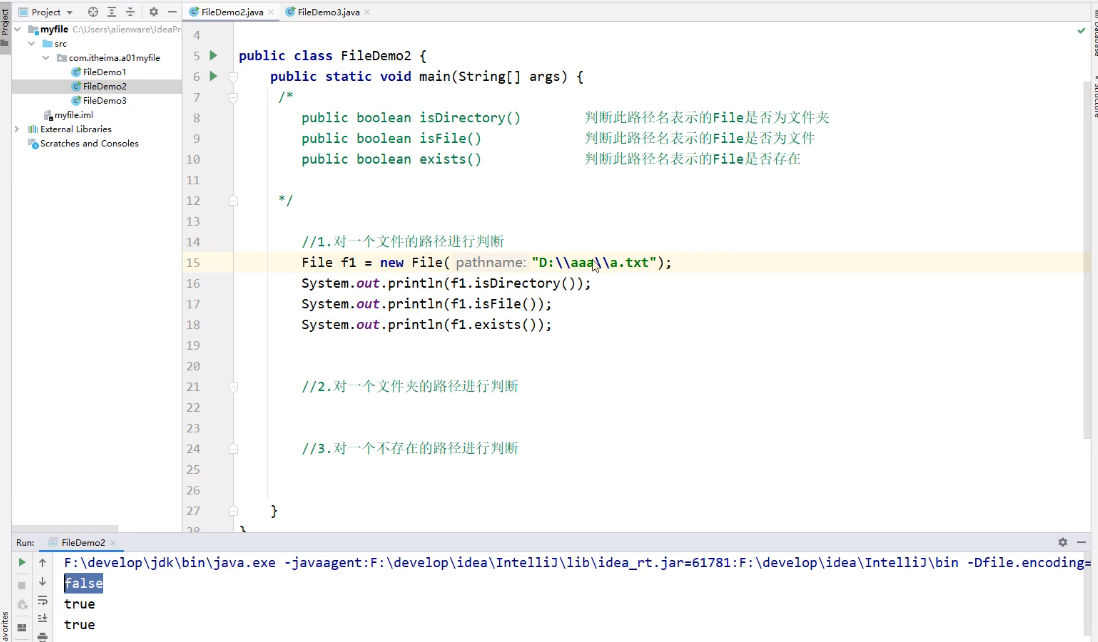
Task: Select the false output in the console
Action: pyautogui.click(x=83, y=583)
